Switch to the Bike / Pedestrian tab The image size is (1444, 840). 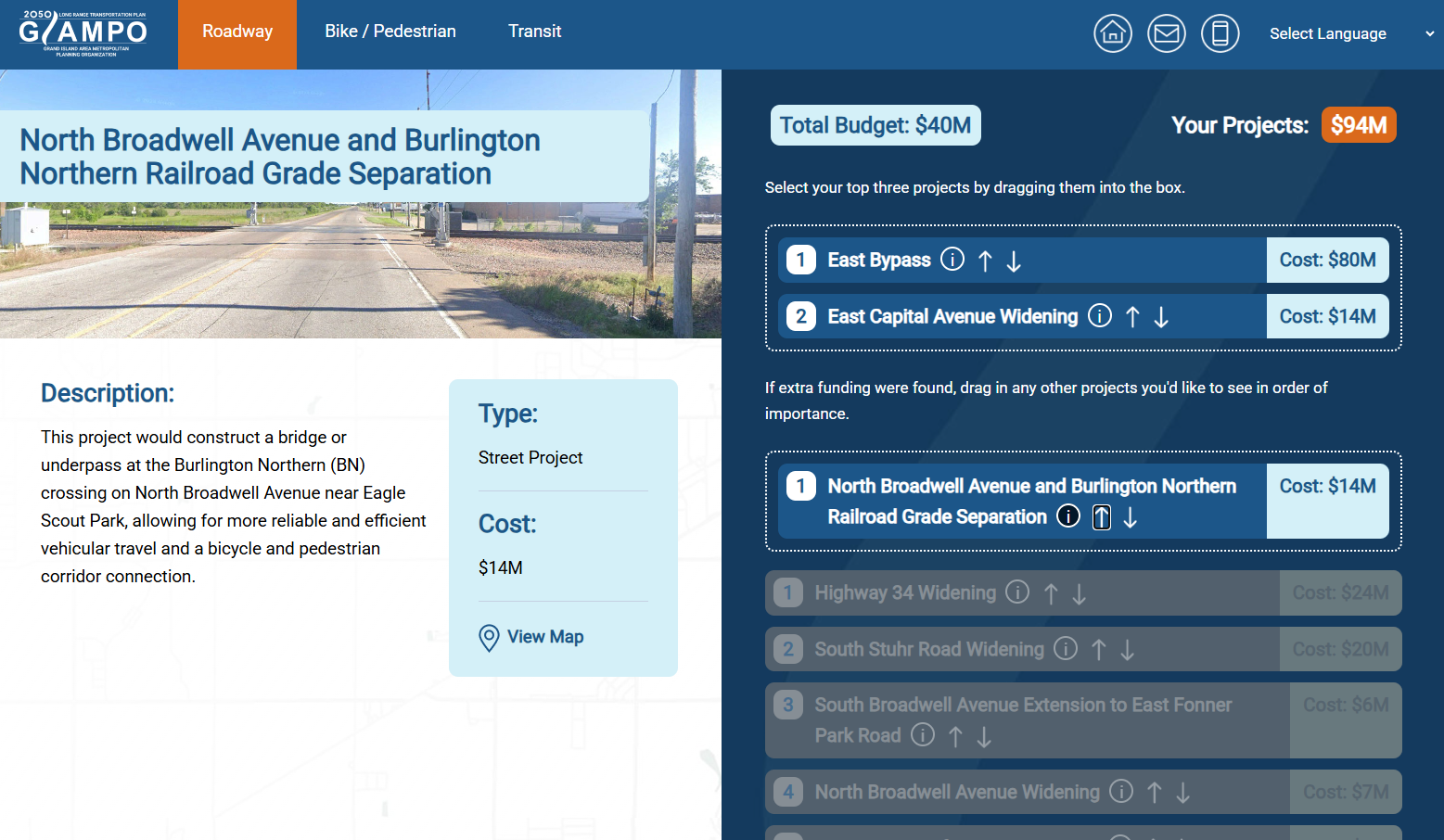coord(390,31)
